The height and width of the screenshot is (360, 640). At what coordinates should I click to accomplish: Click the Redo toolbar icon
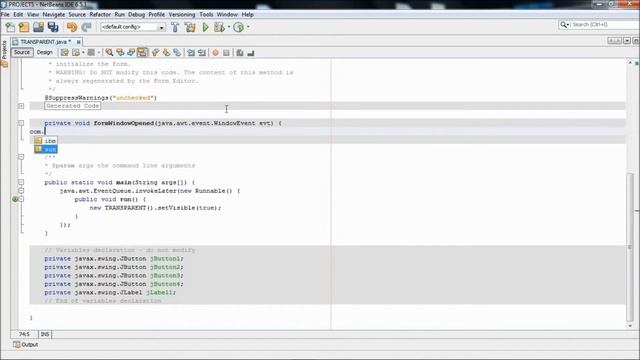(x=86, y=27)
